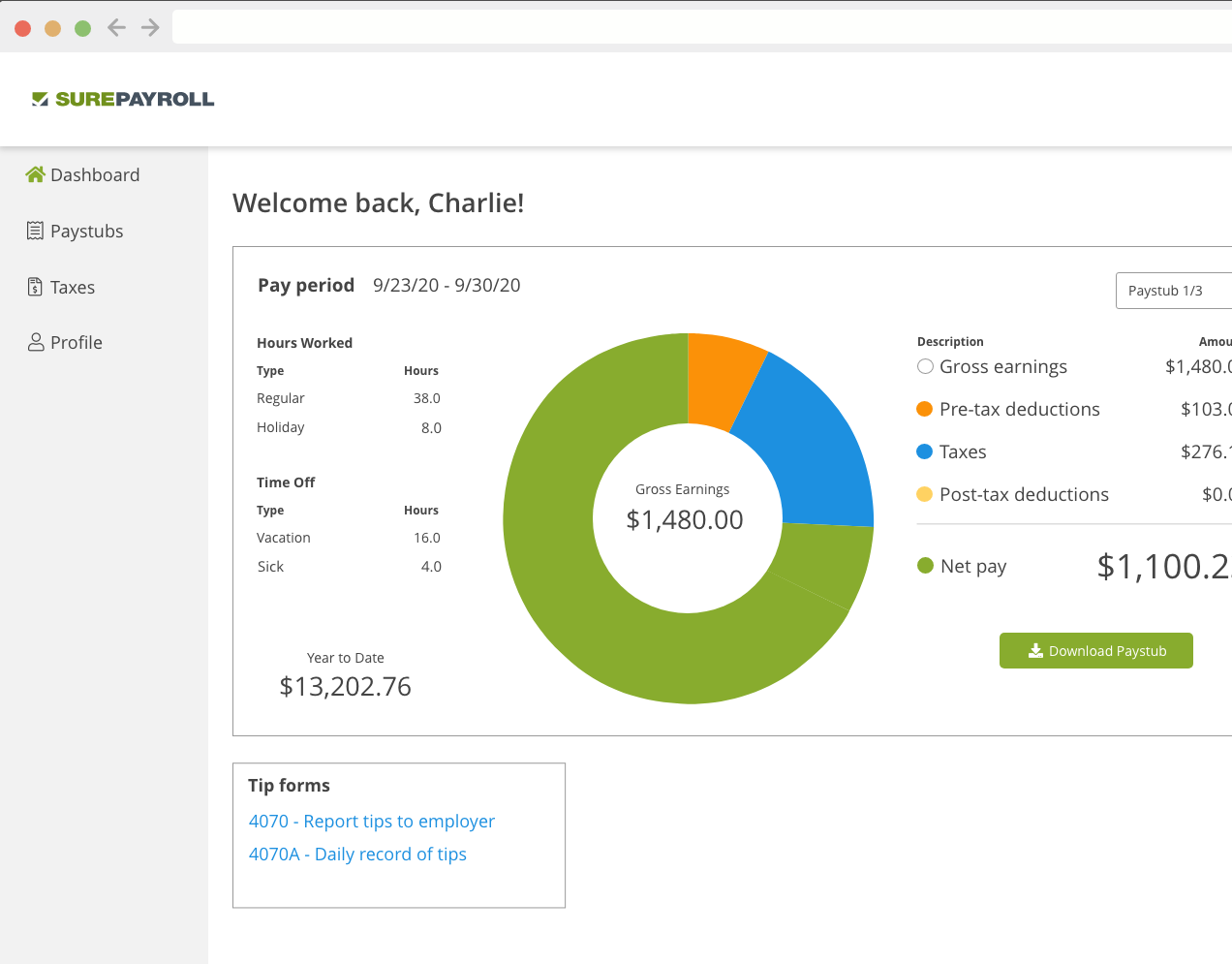The width and height of the screenshot is (1232, 964).
Task: Select the Gross earnings radio circle
Action: tap(925, 366)
